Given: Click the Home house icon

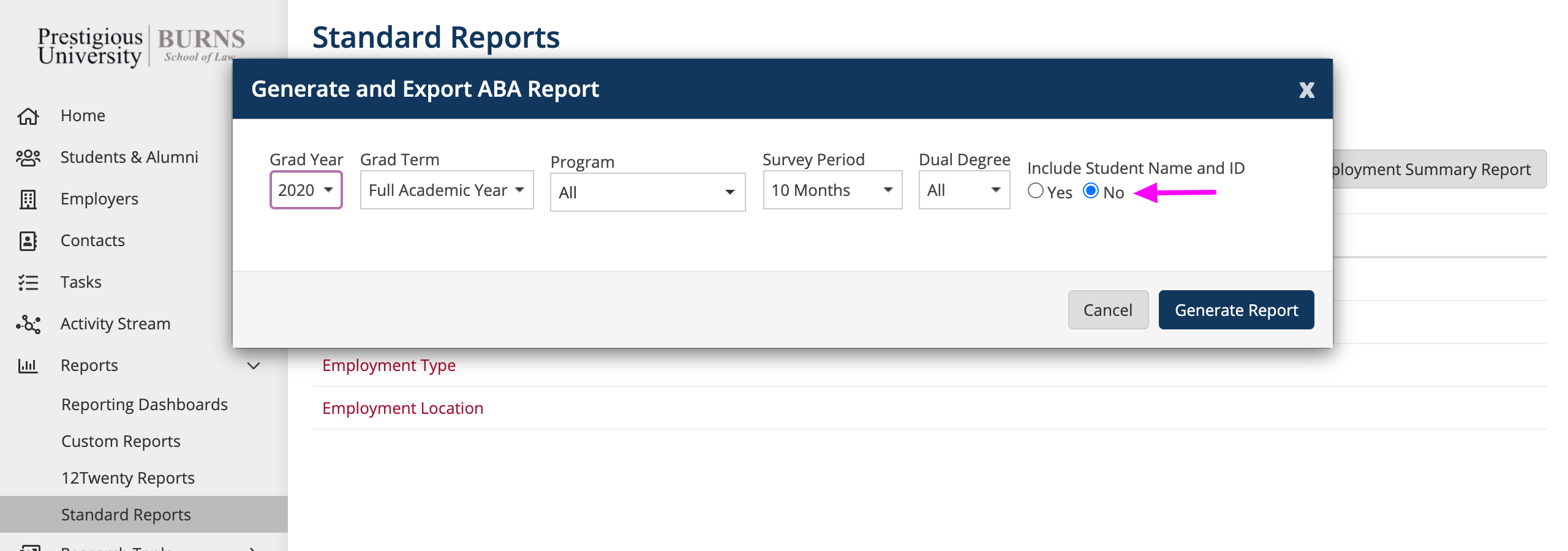Looking at the screenshot, I should tap(28, 116).
